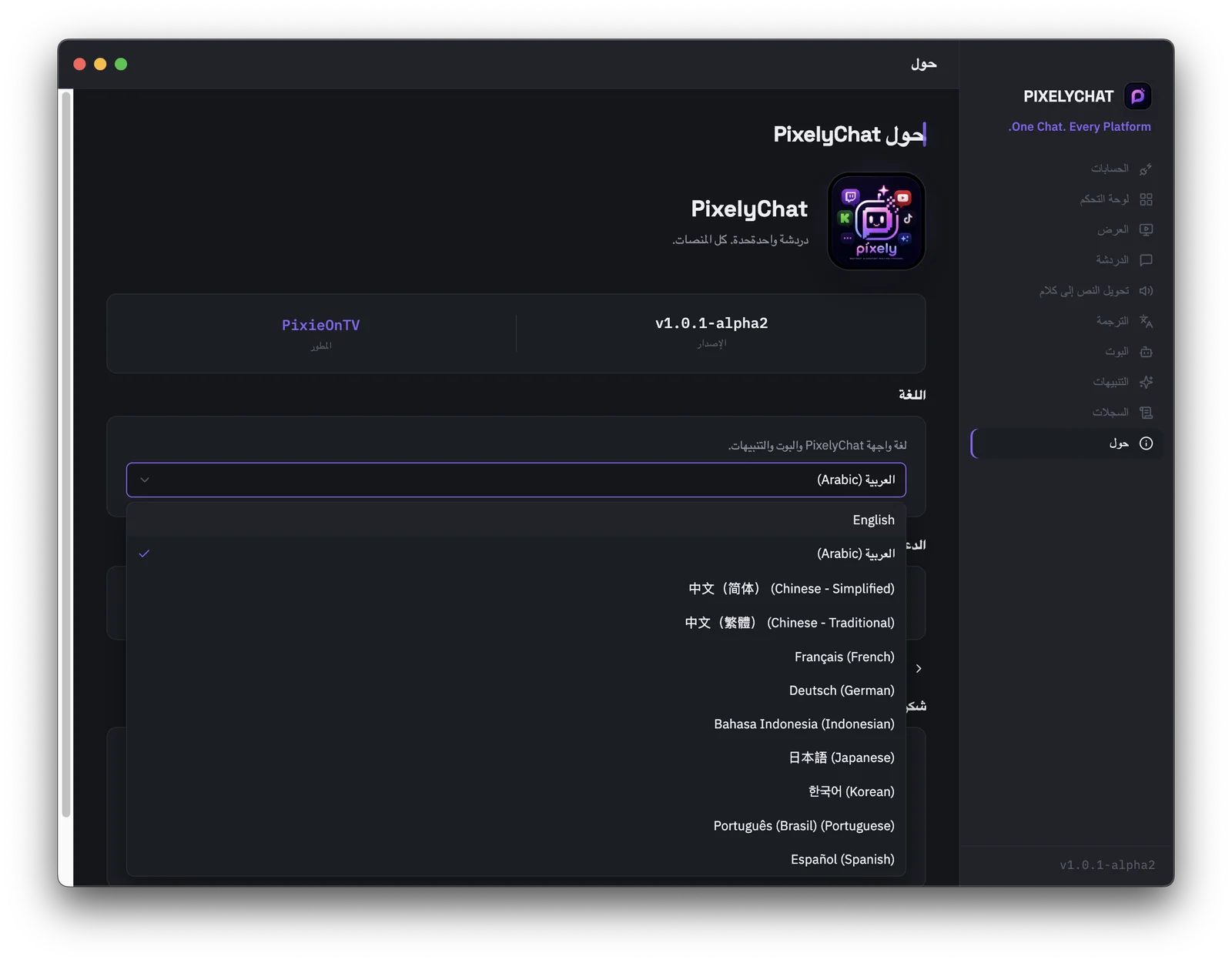Go to السجلات sidebar menu item
1232x963 pixels.
1067,413
